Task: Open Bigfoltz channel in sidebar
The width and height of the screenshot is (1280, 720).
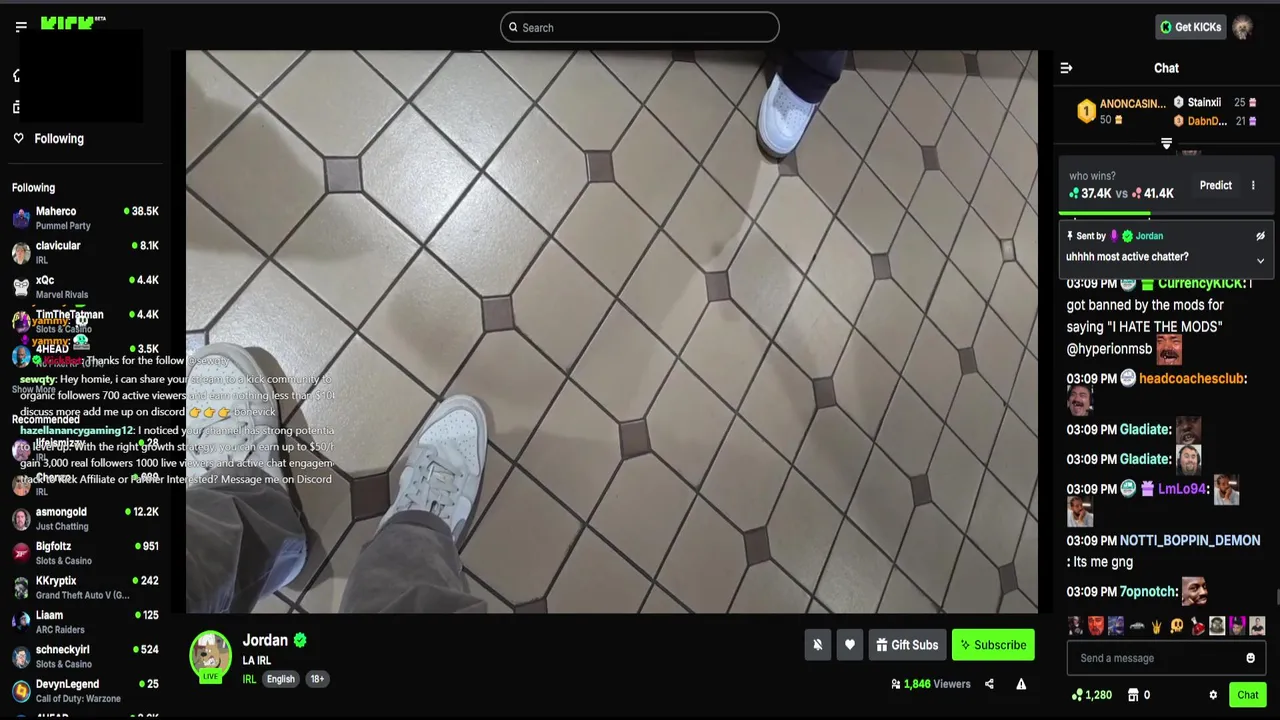Action: (85, 553)
